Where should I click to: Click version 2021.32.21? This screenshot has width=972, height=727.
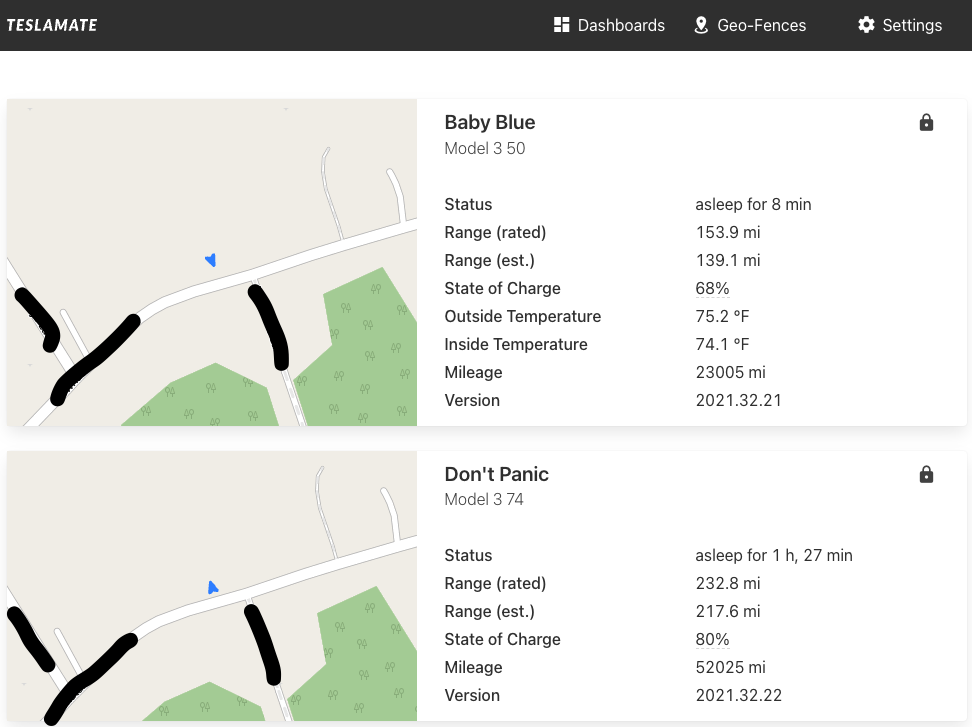point(738,400)
